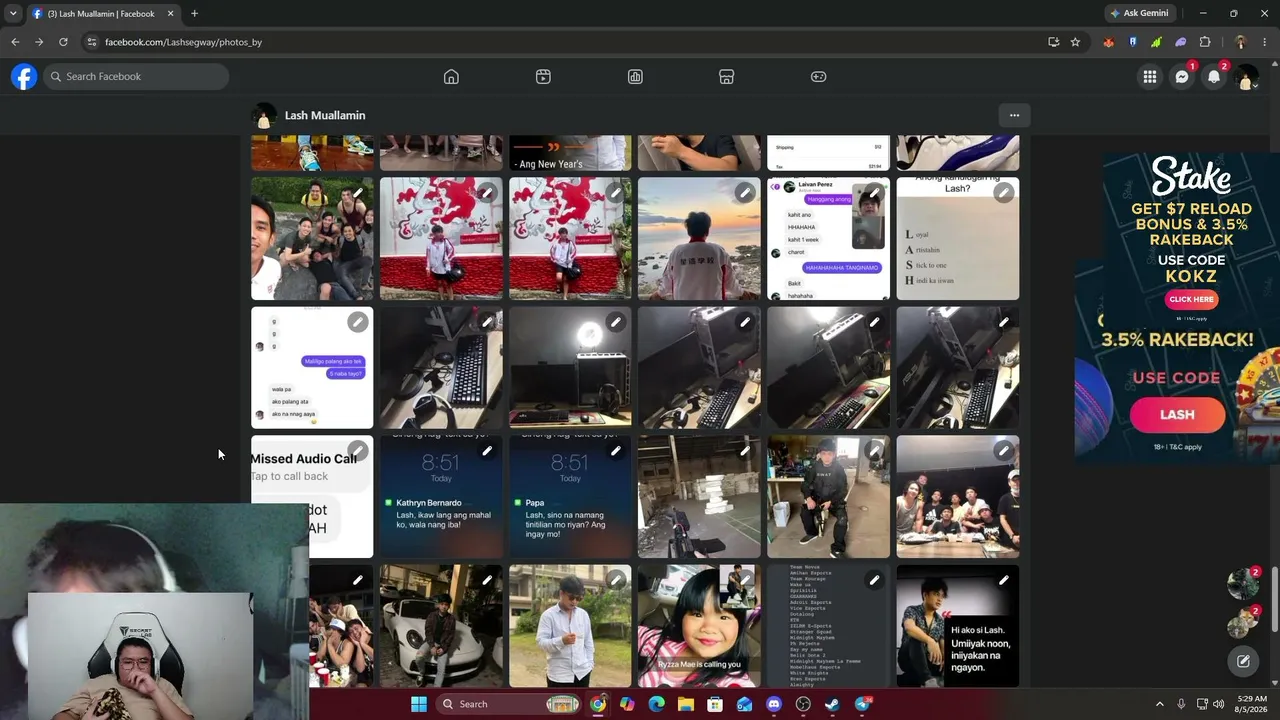Switch to the Lash Muallamin Facebook tab

[102, 14]
